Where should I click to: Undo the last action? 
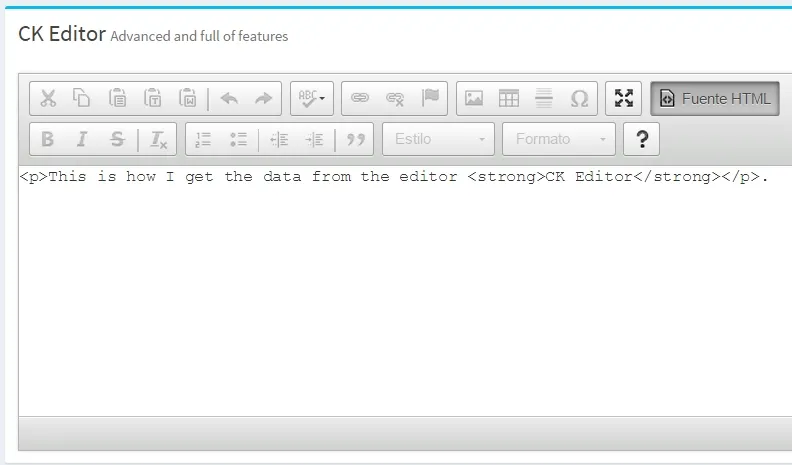tap(229, 98)
